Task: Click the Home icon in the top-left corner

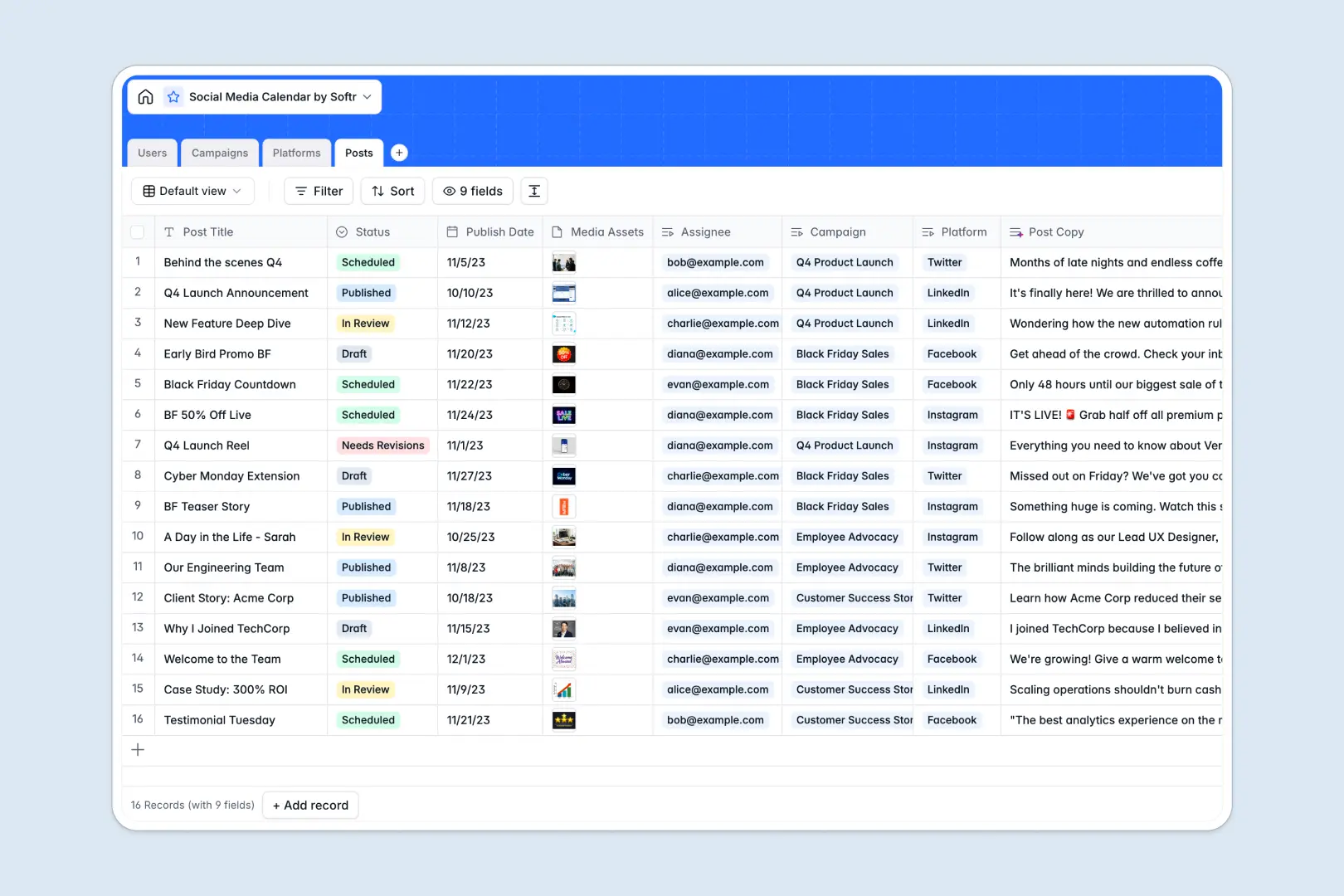Action: pyautogui.click(x=145, y=96)
